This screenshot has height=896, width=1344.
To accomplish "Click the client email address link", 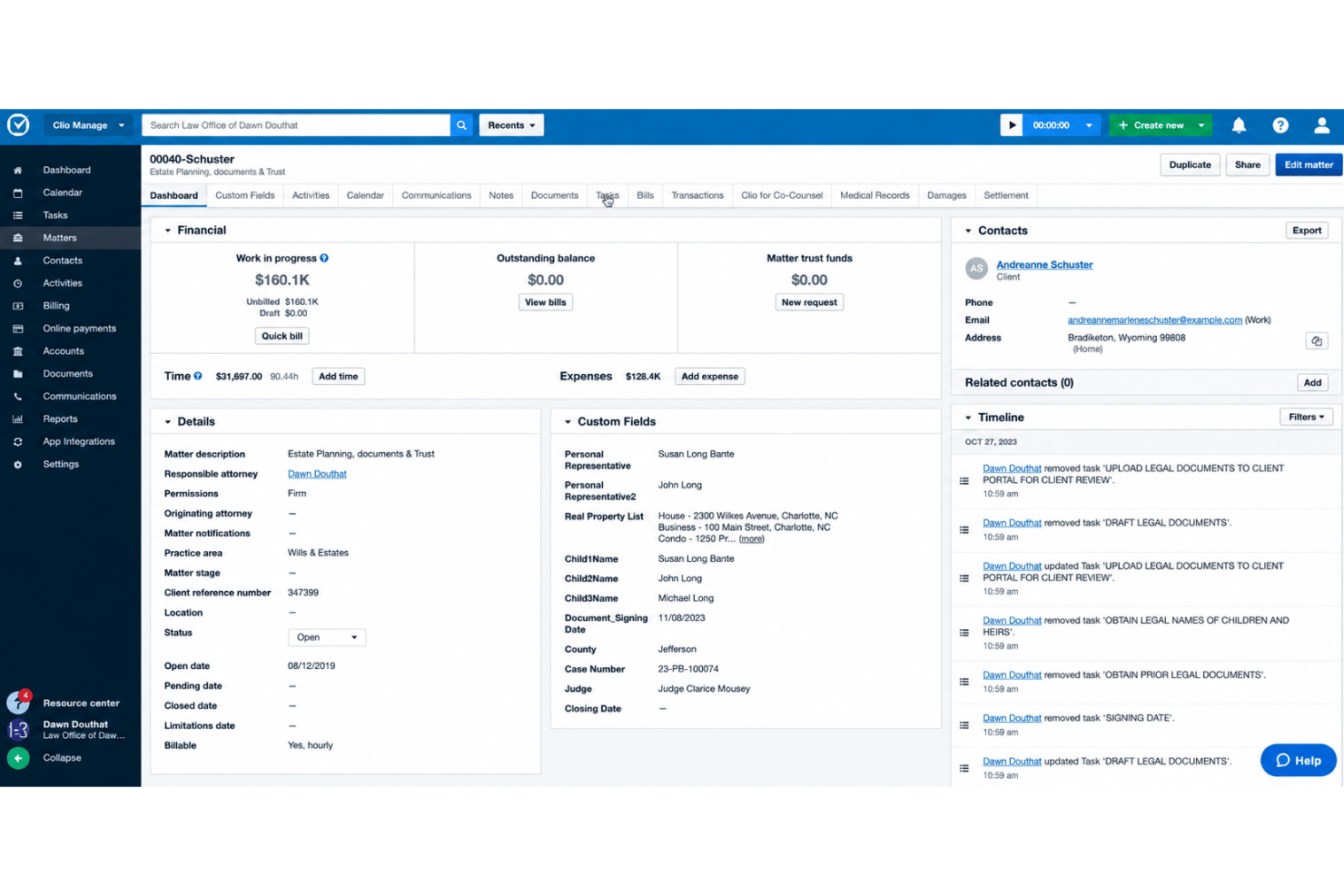I will pyautogui.click(x=1155, y=320).
